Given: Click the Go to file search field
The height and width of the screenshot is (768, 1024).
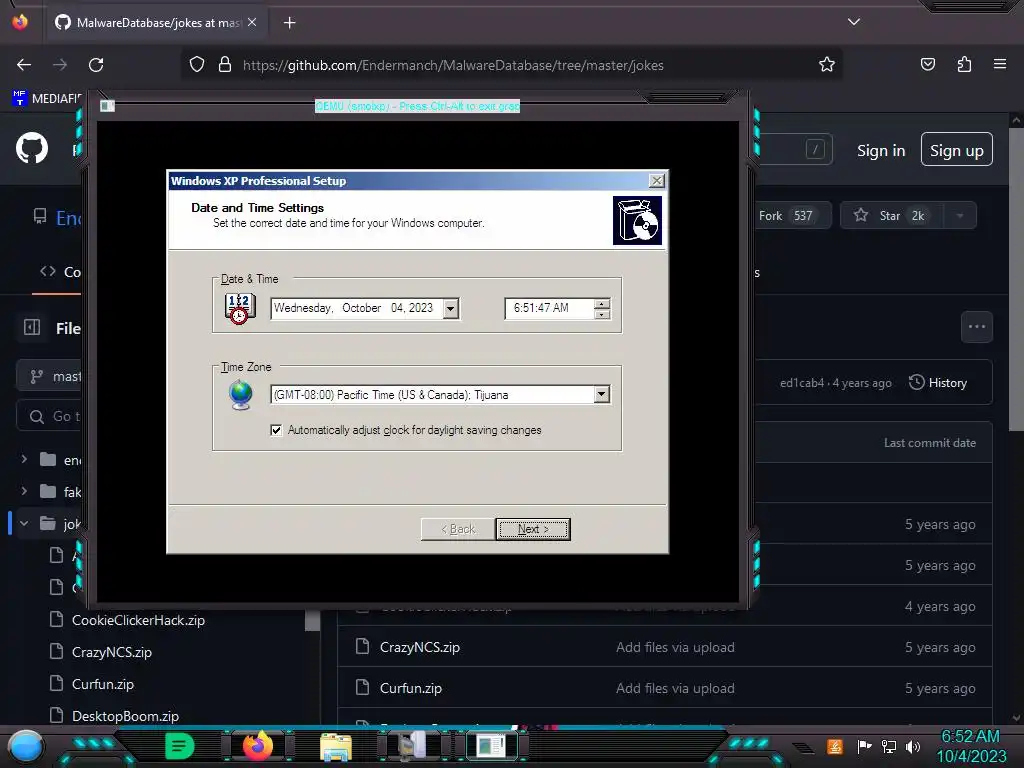Looking at the screenshot, I should coord(51,416).
